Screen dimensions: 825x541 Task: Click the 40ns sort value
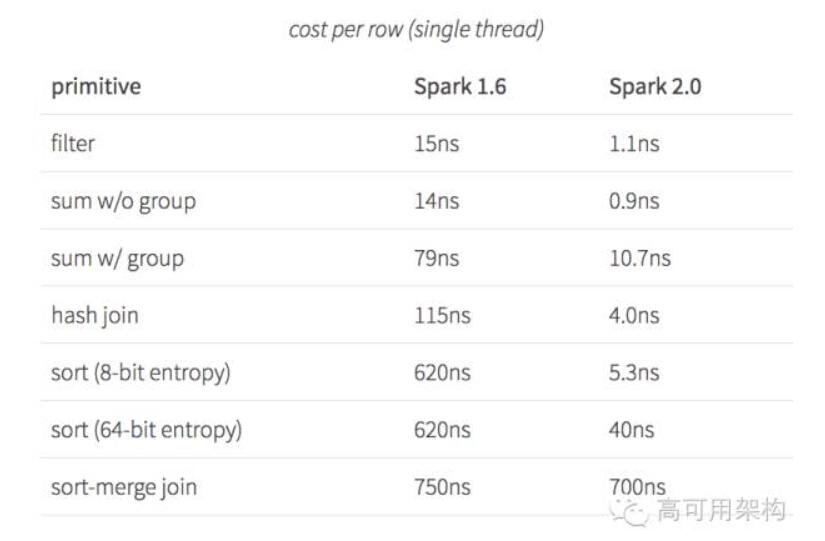coord(631,430)
